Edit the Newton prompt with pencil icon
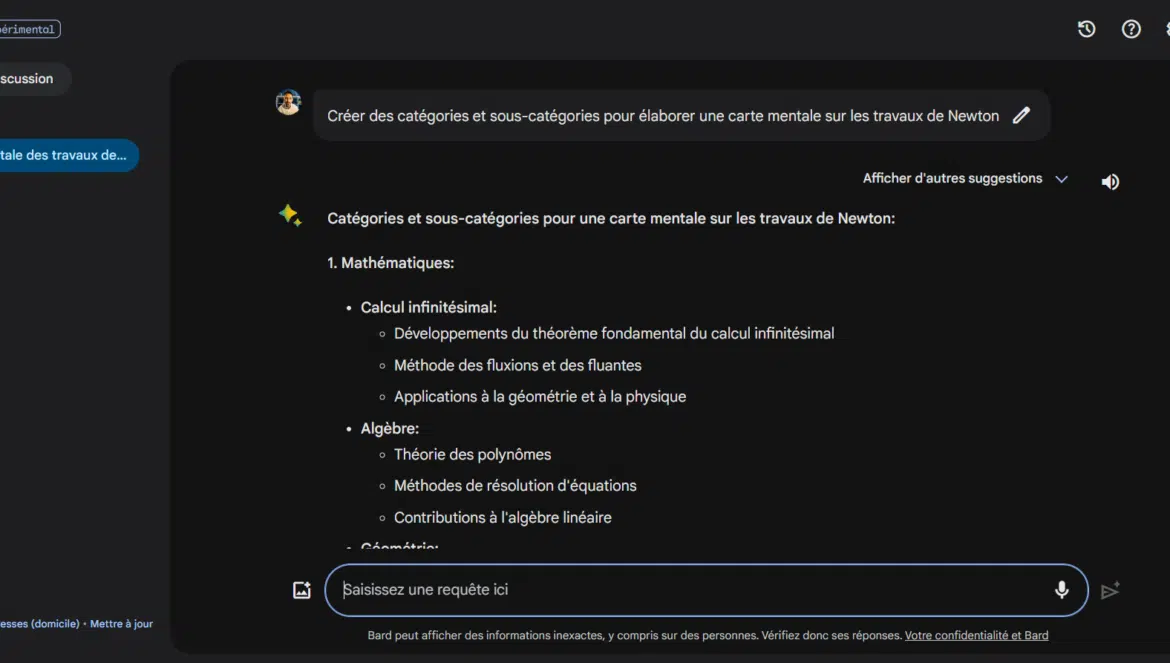This screenshot has height=663, width=1170. pyautogui.click(x=1021, y=116)
